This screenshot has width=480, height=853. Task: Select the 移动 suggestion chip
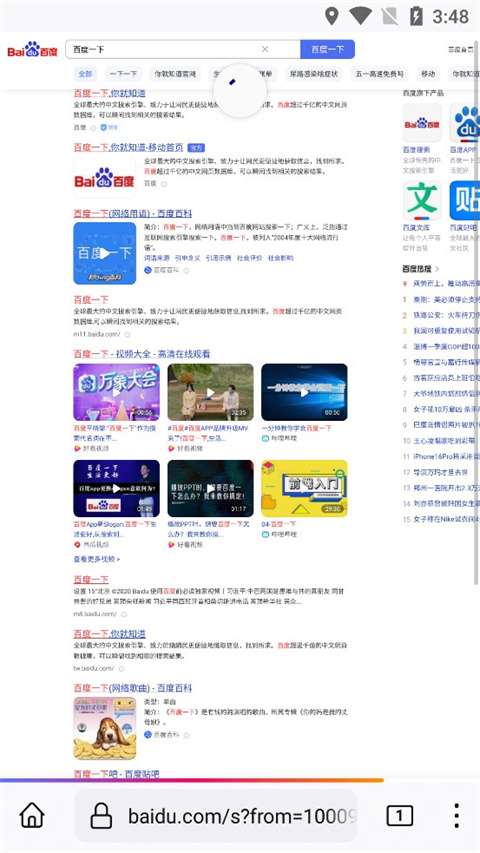tap(428, 73)
